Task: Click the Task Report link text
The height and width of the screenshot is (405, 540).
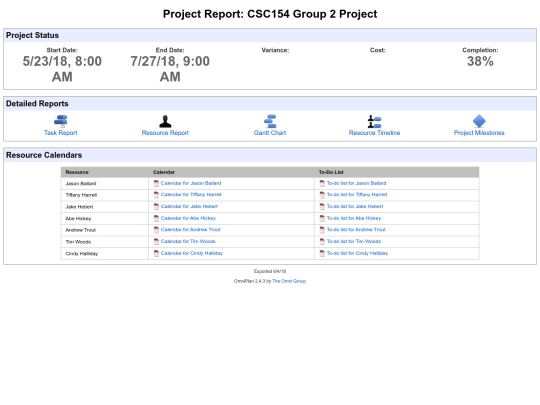Action: click(x=61, y=133)
